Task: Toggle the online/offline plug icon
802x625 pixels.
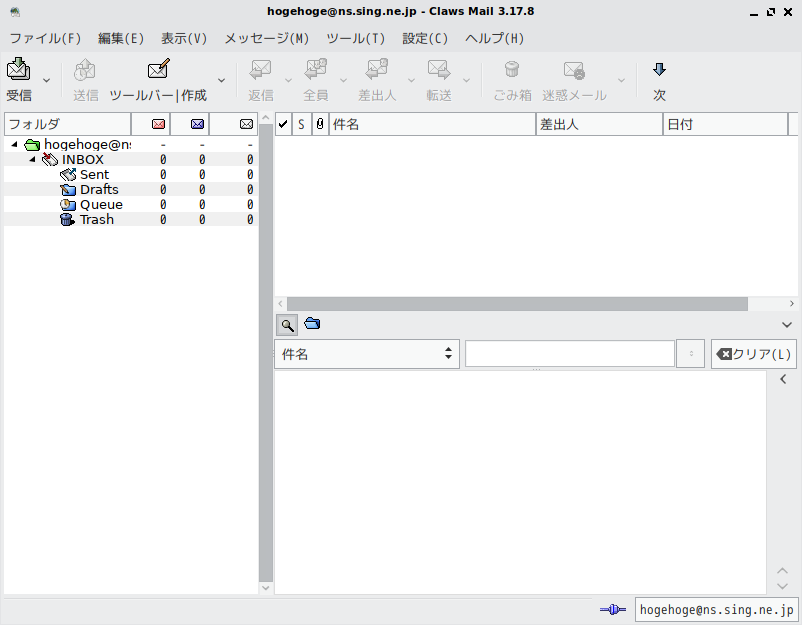Action: [x=613, y=609]
